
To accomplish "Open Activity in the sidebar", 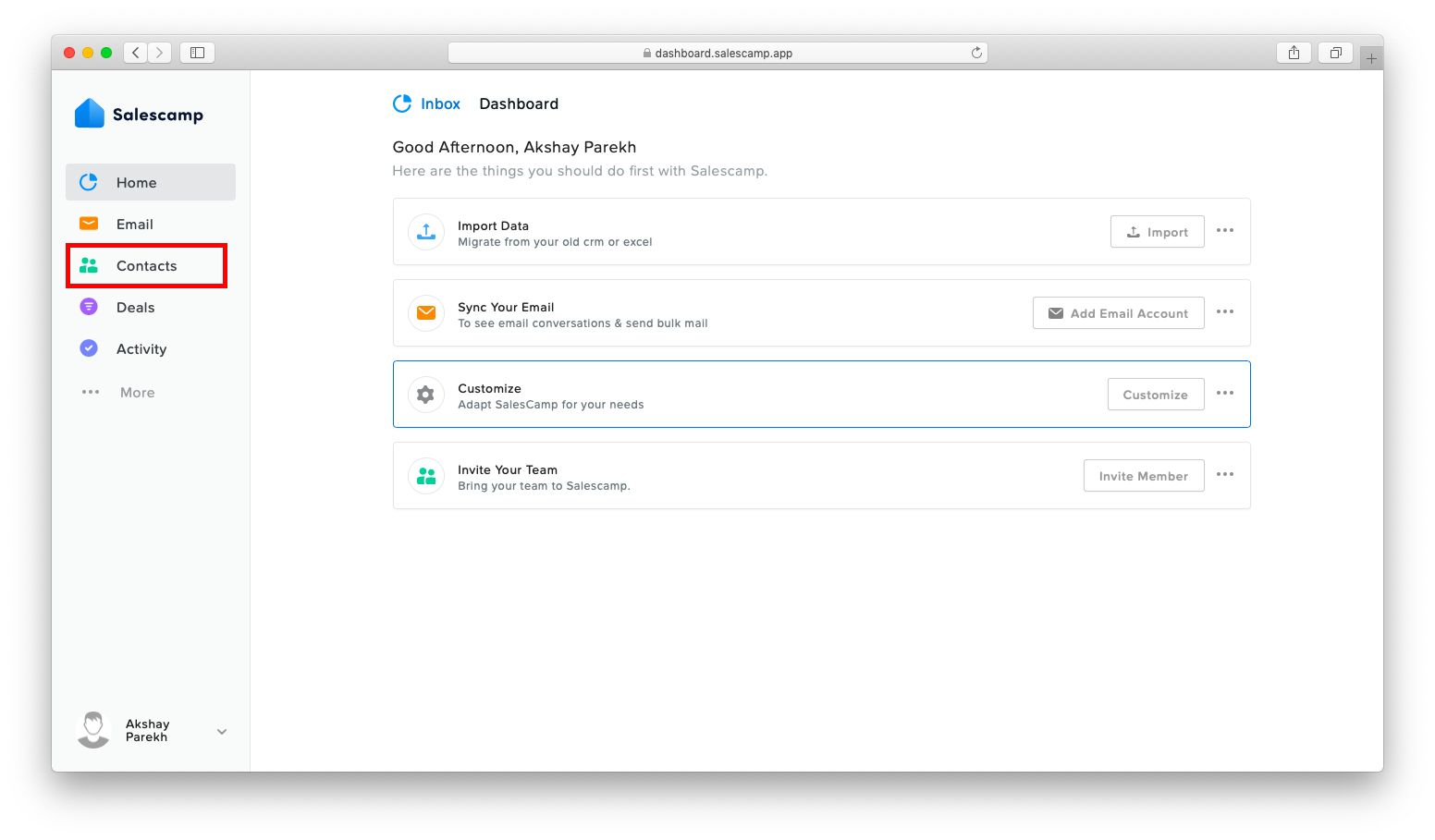I will (x=151, y=348).
